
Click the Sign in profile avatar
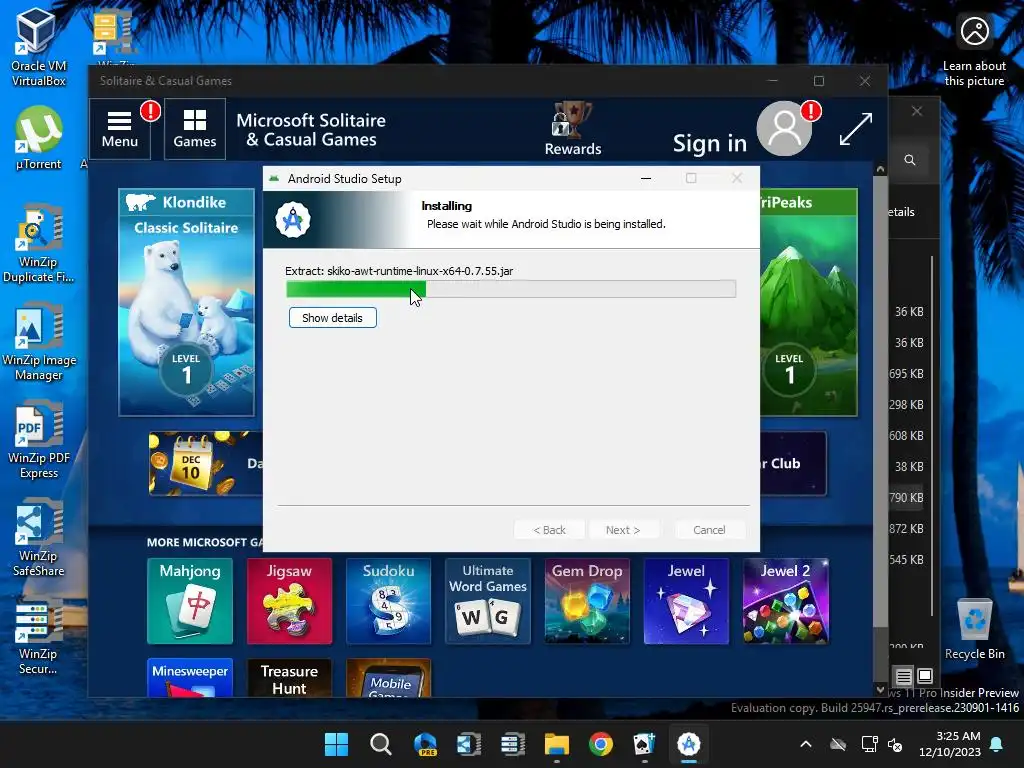click(x=784, y=129)
